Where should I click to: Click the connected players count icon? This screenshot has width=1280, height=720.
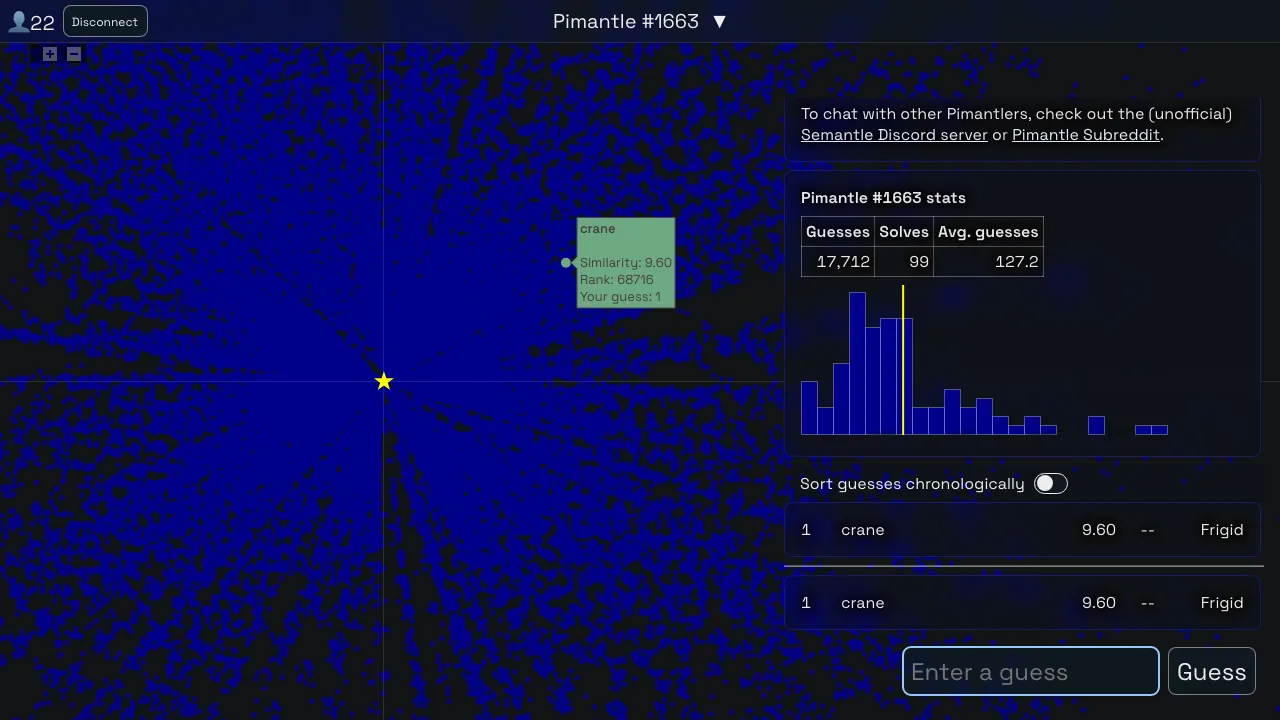(18, 22)
